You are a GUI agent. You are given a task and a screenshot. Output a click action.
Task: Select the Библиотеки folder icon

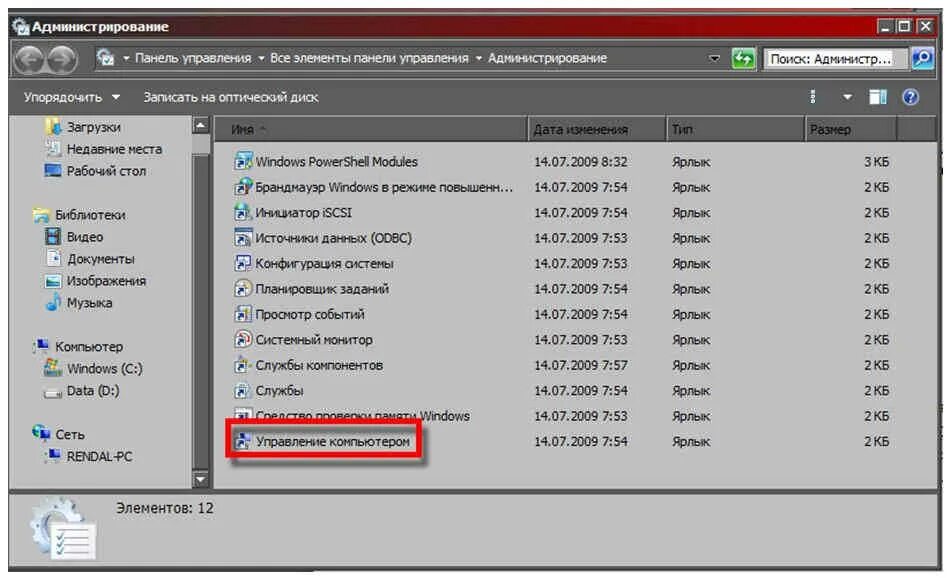coord(41,215)
